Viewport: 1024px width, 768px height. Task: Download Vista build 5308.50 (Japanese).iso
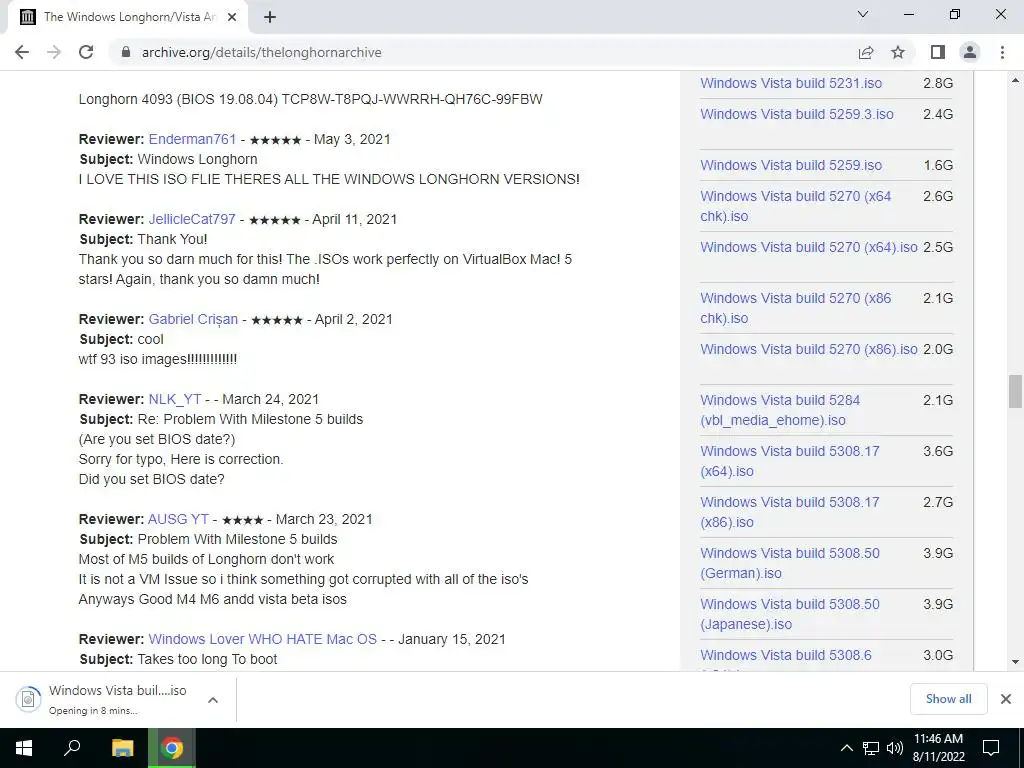coord(790,613)
